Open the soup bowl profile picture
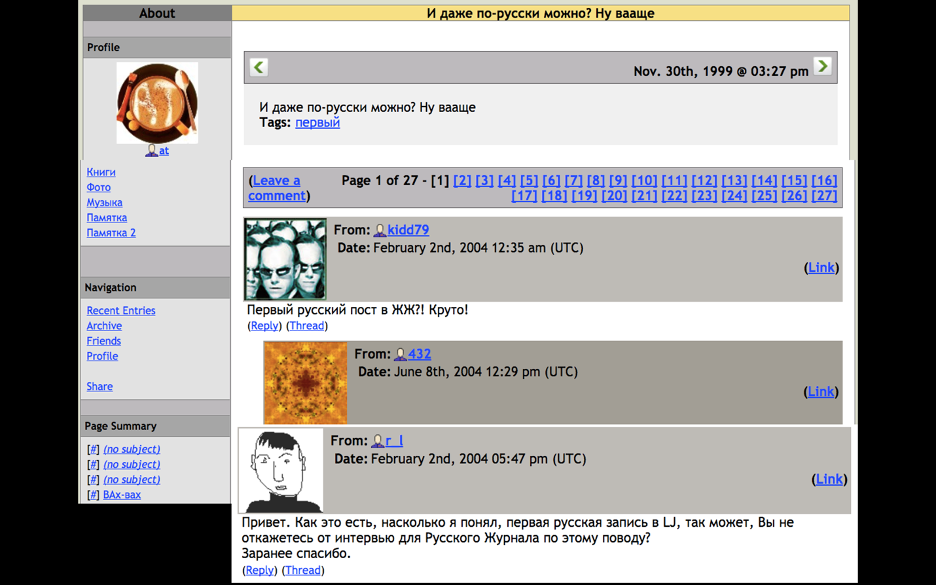 [157, 103]
